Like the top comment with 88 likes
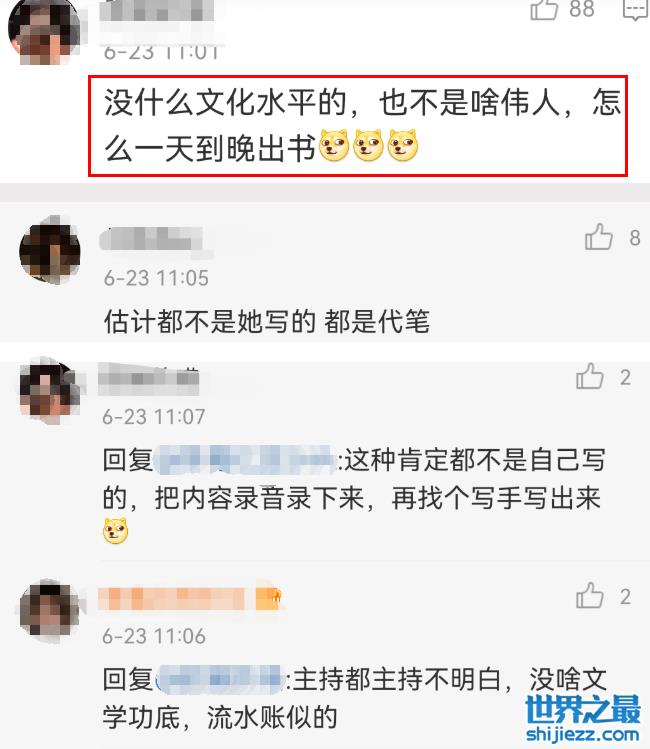Image resolution: width=650 pixels, height=749 pixels. 544,10
